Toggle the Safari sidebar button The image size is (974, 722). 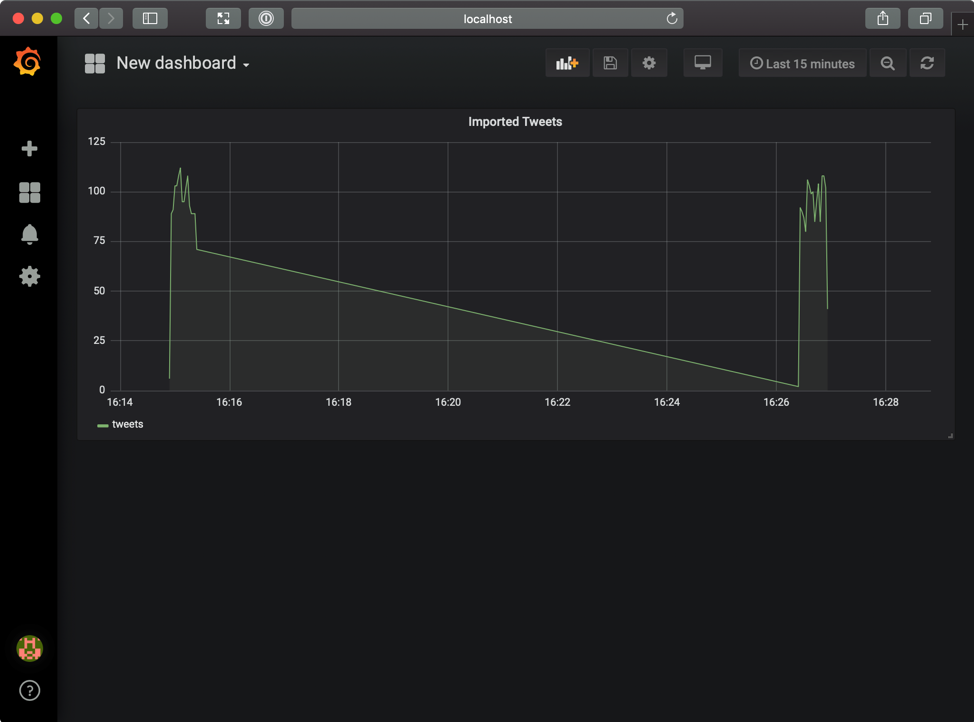(150, 18)
